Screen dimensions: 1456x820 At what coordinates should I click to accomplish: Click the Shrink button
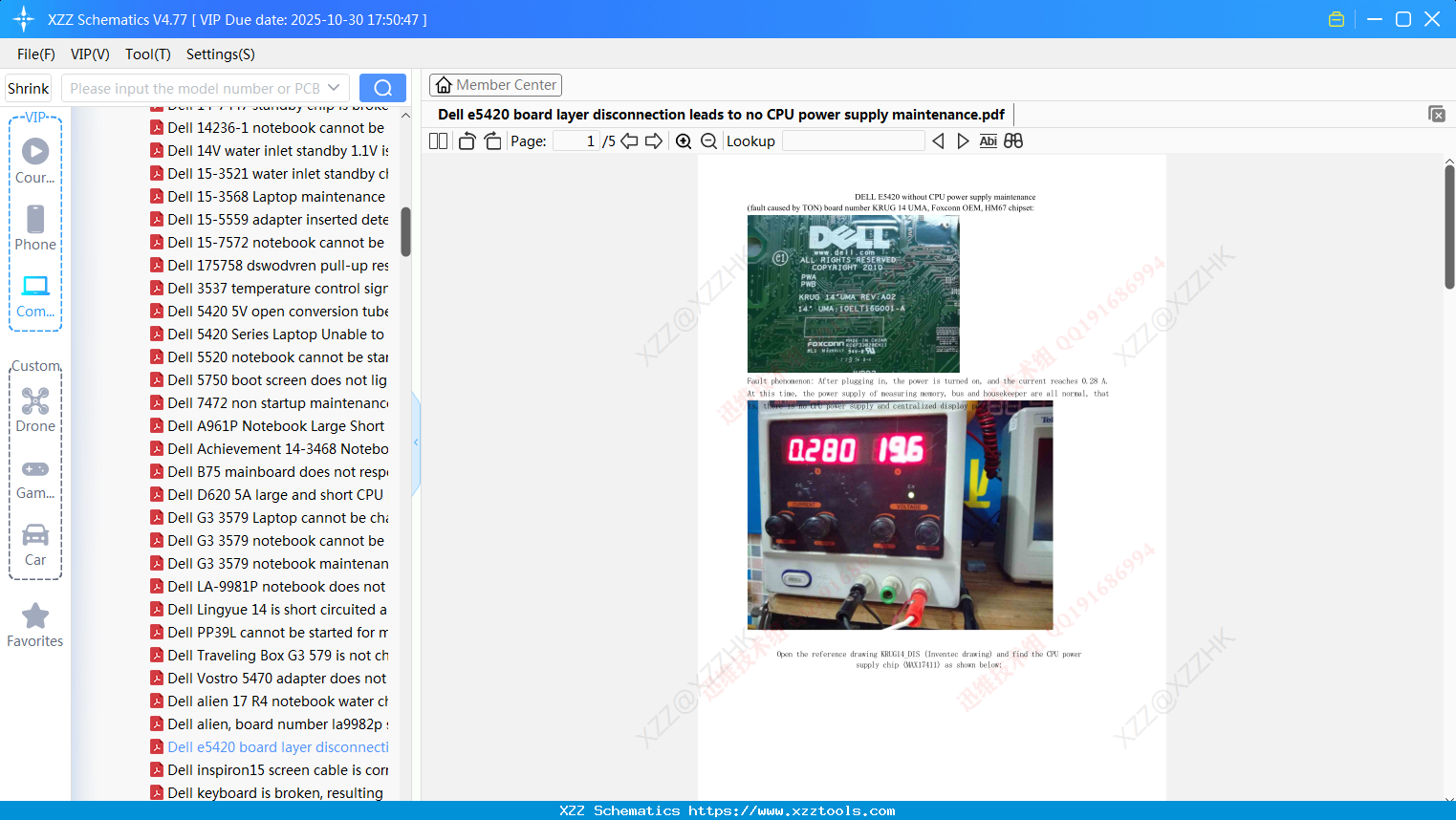[29, 88]
